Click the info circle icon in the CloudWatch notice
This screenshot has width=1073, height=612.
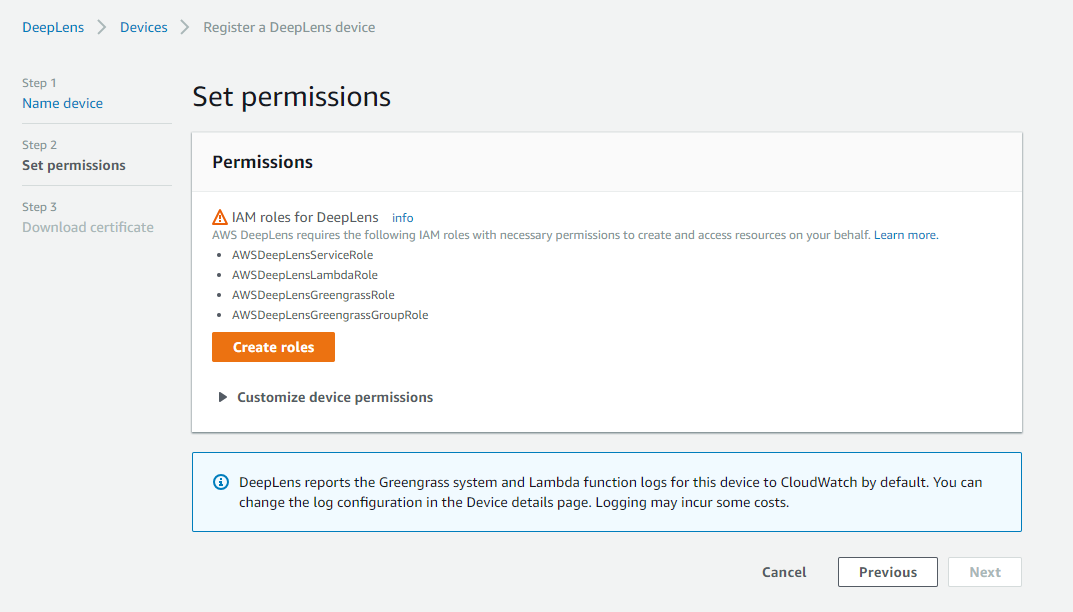(x=222, y=482)
